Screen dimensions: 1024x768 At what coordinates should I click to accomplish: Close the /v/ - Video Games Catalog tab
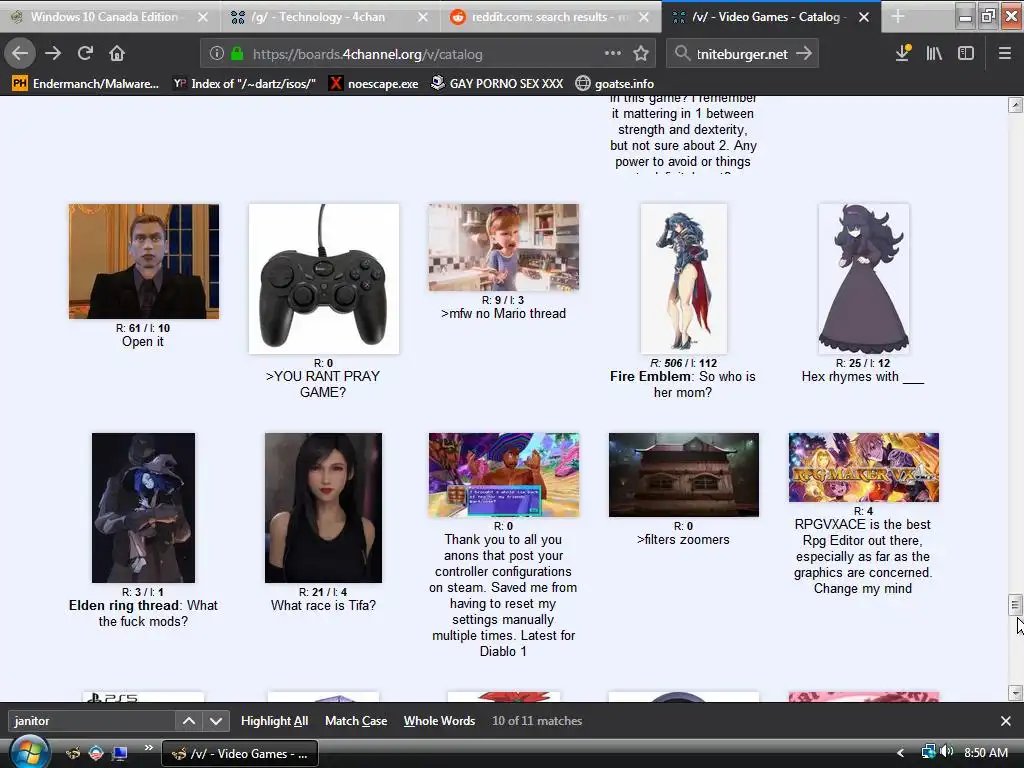864,17
